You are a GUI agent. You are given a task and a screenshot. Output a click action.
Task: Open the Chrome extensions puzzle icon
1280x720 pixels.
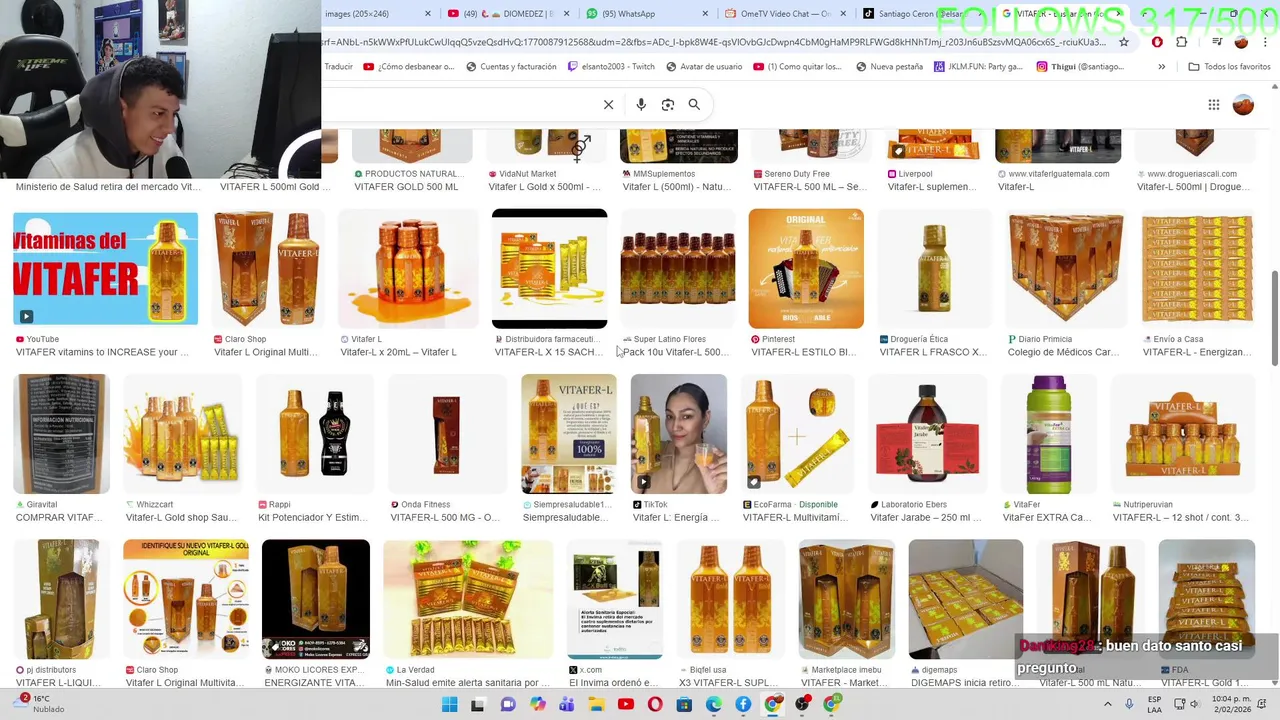coord(1182,42)
